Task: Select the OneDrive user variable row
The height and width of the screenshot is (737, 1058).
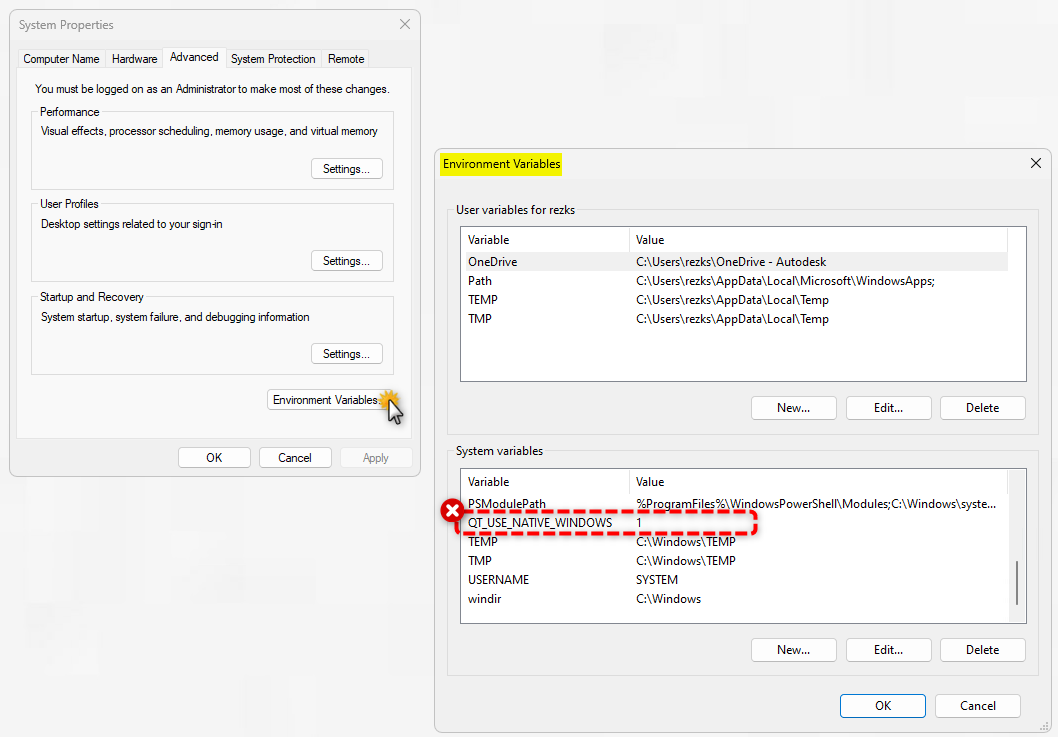Action: (x=734, y=262)
